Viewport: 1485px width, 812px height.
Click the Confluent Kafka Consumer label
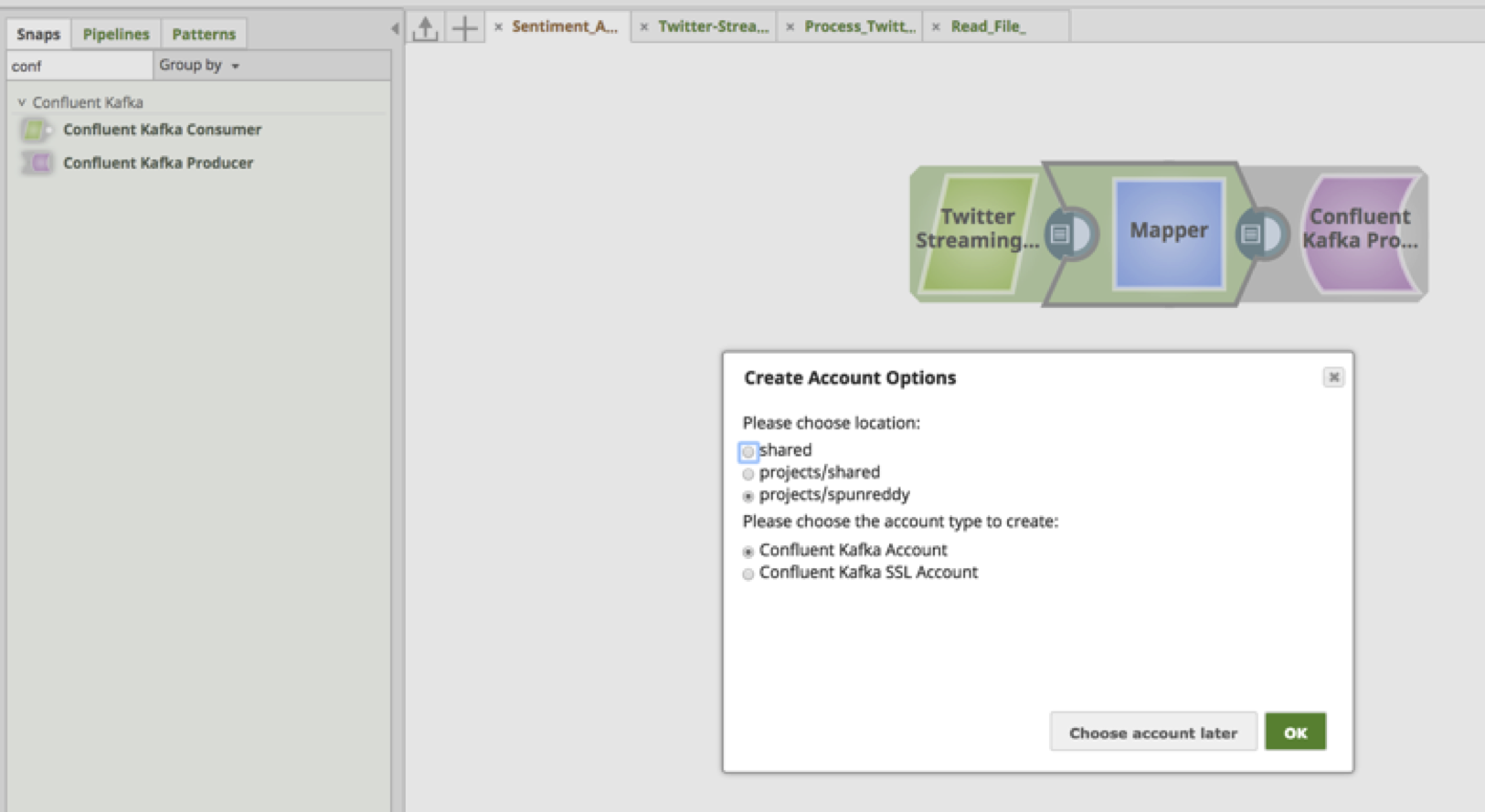point(162,130)
